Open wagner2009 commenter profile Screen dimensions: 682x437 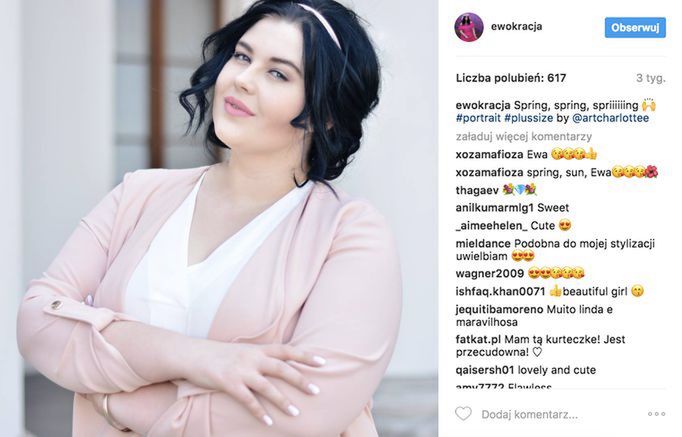coord(490,274)
